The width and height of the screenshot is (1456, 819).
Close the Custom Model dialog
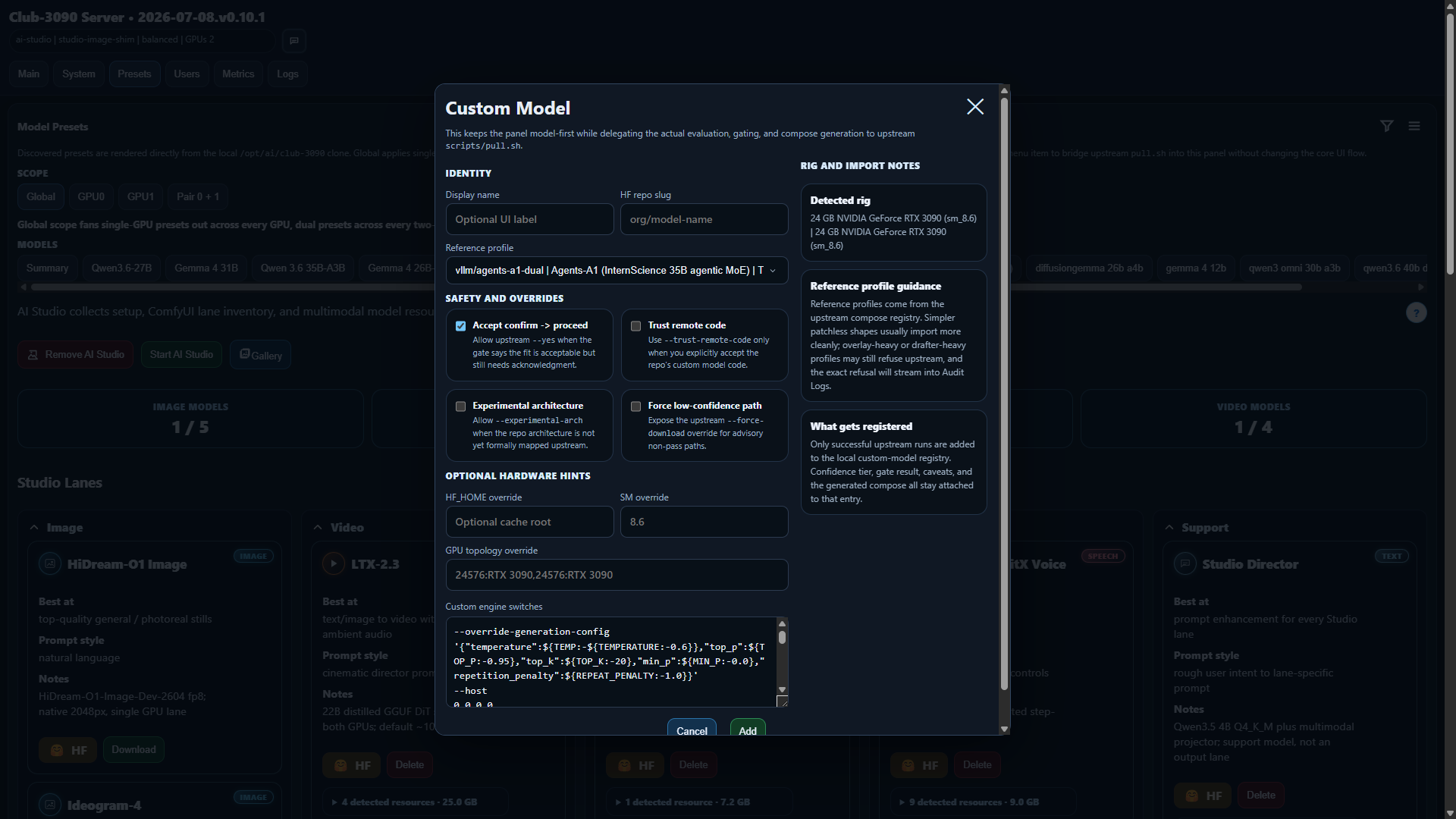click(975, 107)
